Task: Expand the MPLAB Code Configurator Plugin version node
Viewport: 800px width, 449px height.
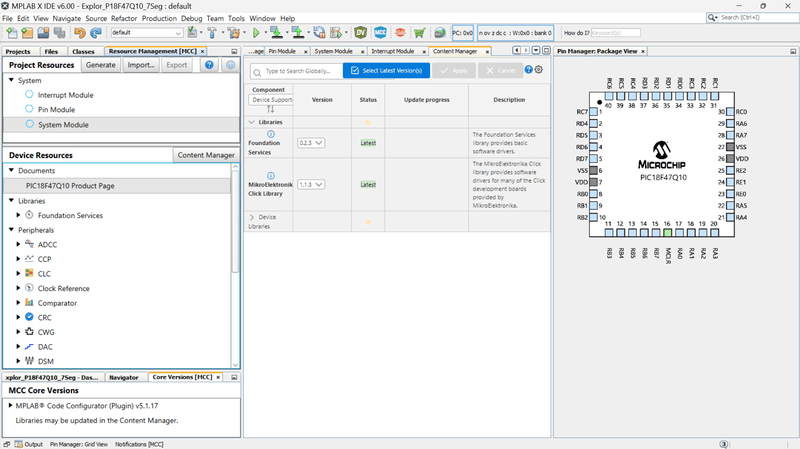Action: pyautogui.click(x=10, y=406)
